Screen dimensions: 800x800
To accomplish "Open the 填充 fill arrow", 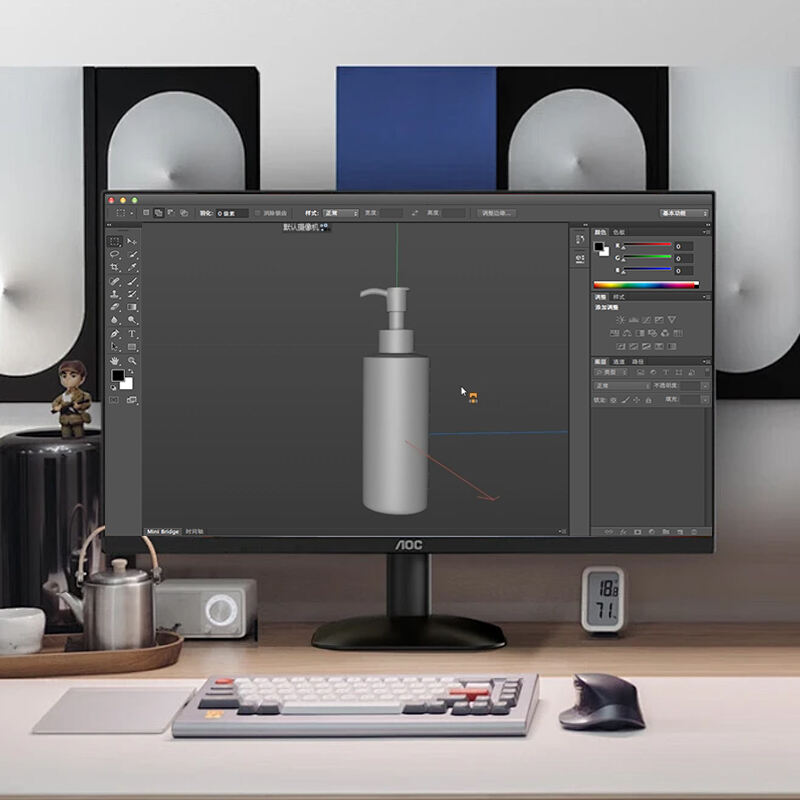I will click(705, 400).
